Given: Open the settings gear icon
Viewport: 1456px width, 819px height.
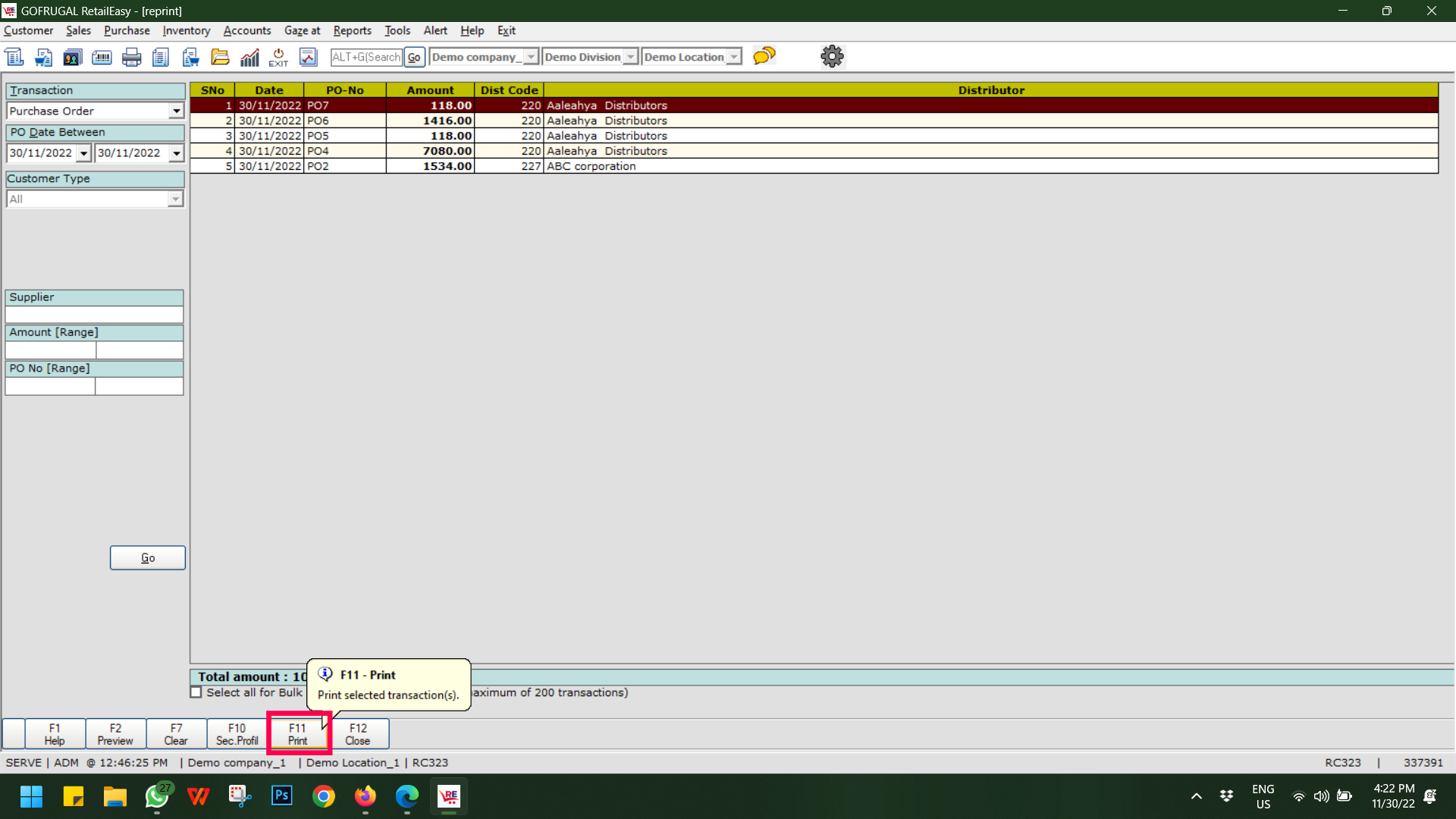Looking at the screenshot, I should pos(832,56).
